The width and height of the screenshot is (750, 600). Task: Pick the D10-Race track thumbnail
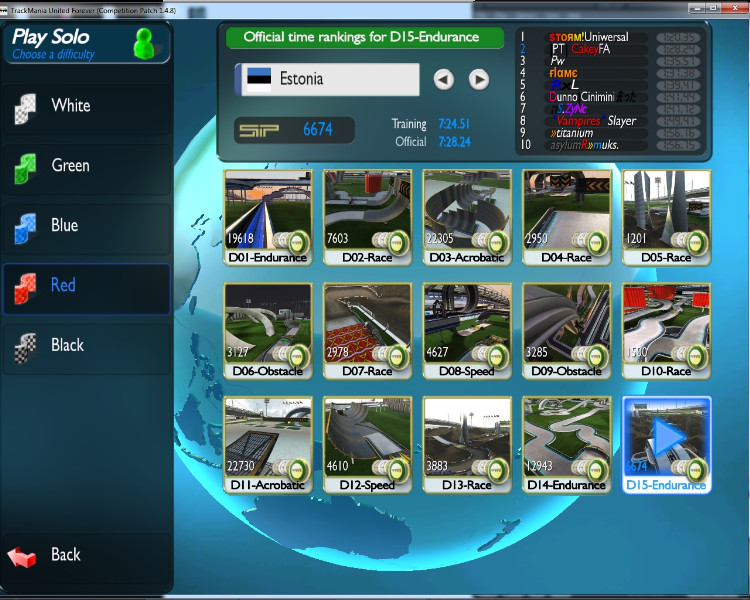tap(666, 323)
